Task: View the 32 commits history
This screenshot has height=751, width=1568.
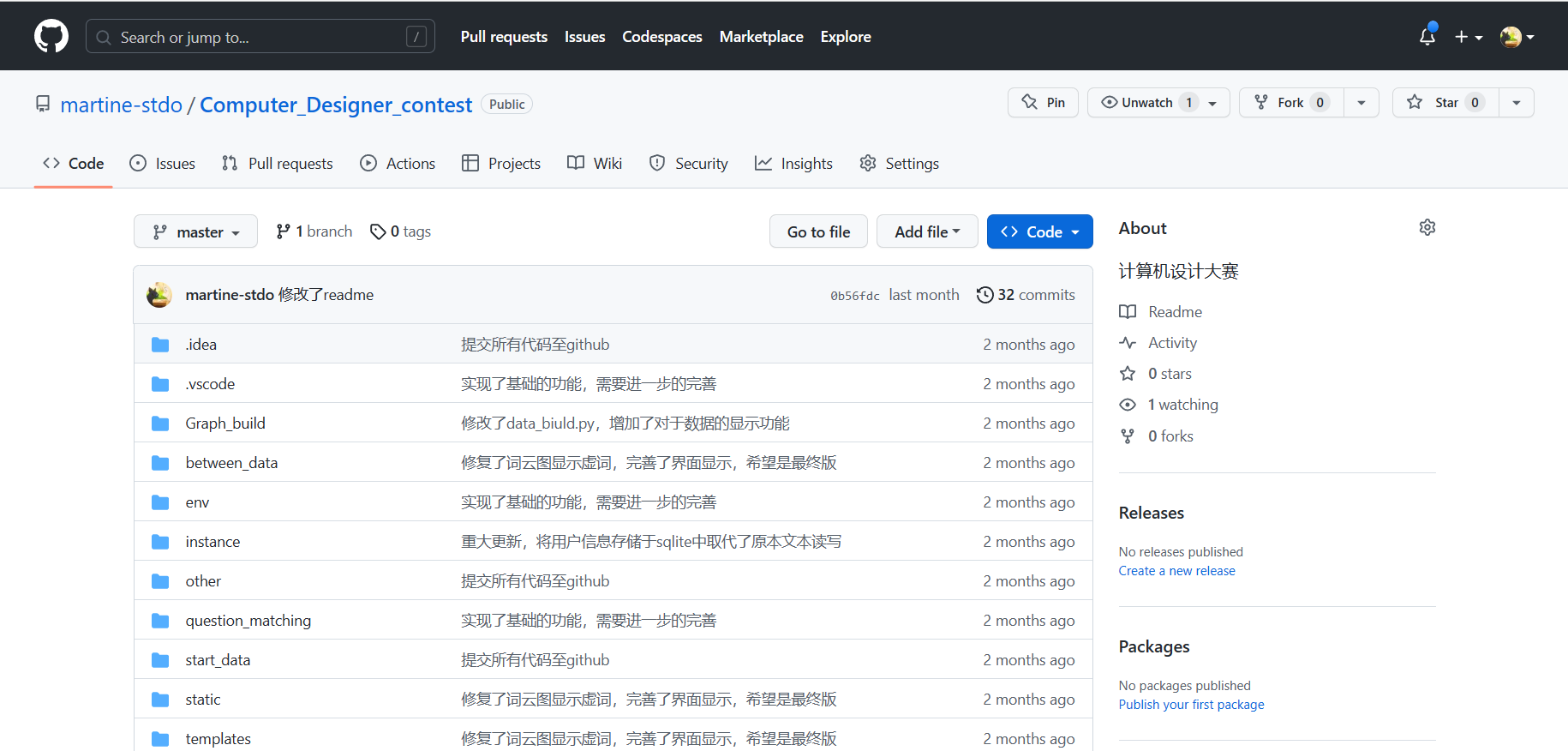Action: [x=1026, y=295]
